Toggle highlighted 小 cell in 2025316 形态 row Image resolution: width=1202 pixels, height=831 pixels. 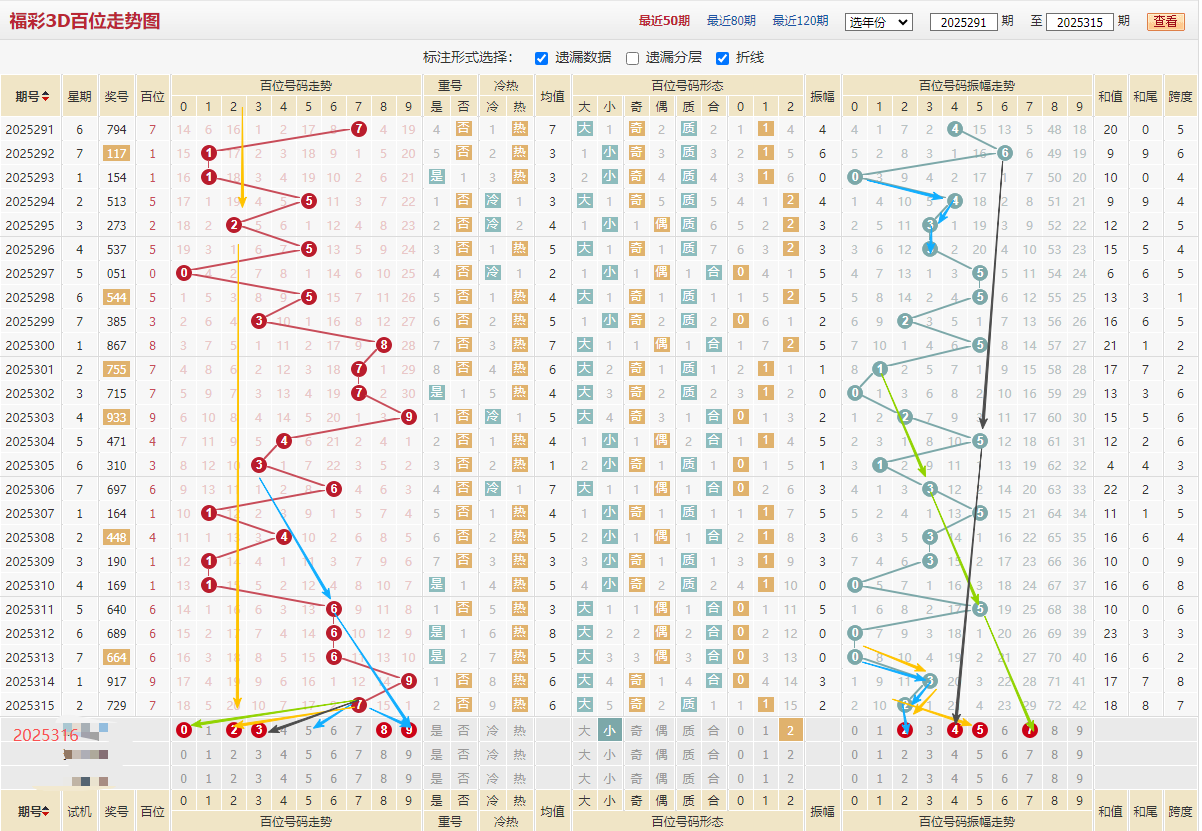tap(610, 730)
